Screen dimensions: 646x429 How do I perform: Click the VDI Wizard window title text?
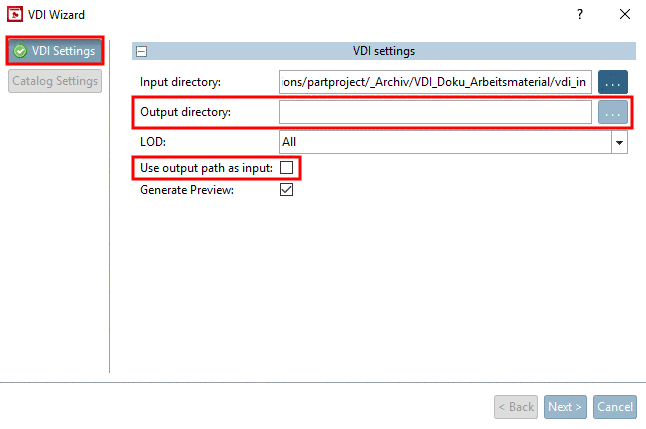pyautogui.click(x=57, y=15)
